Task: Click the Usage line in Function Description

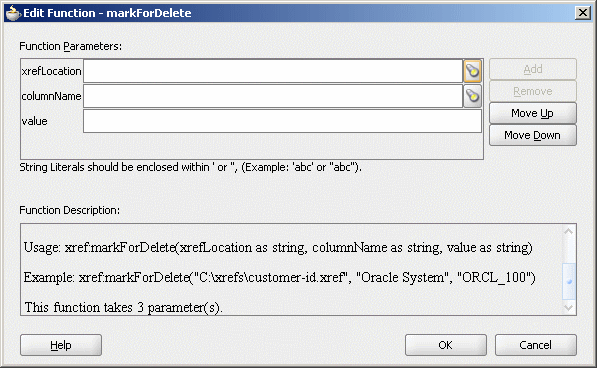Action: click(x=278, y=248)
